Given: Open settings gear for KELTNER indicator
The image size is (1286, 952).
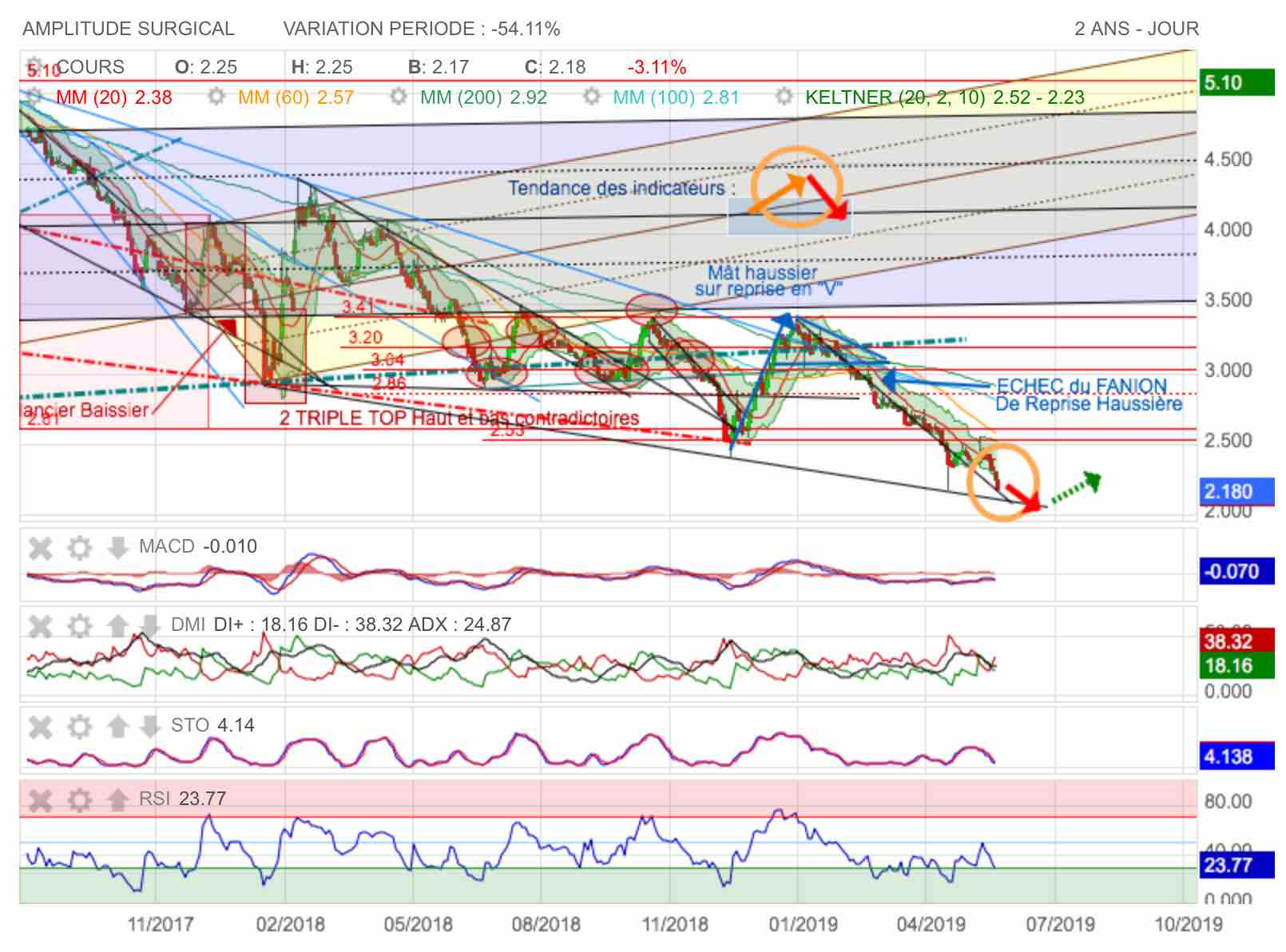Looking at the screenshot, I should [784, 97].
